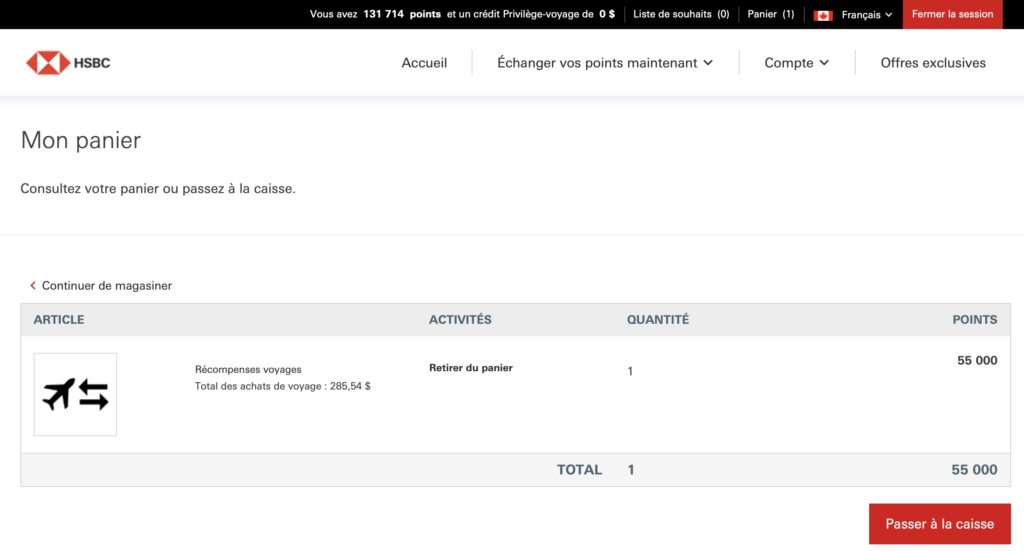Click the TOTAL 55 000 value
Image resolution: width=1024 pixels, height=551 pixels.
[x=974, y=469]
